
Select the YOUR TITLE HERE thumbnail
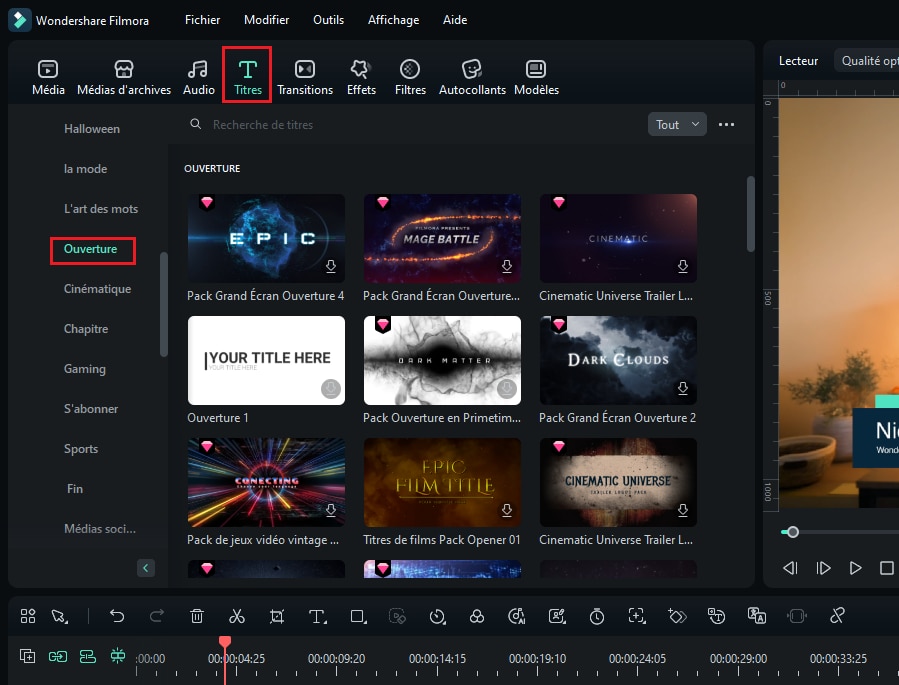pos(267,361)
